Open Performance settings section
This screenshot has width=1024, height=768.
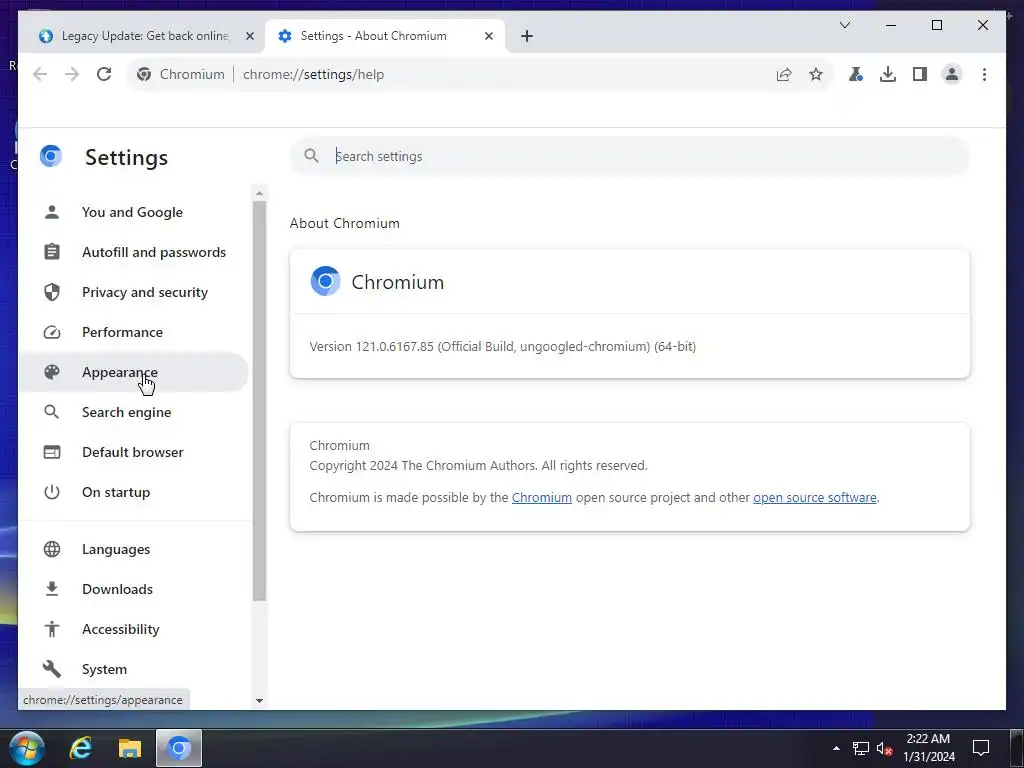[133, 332]
